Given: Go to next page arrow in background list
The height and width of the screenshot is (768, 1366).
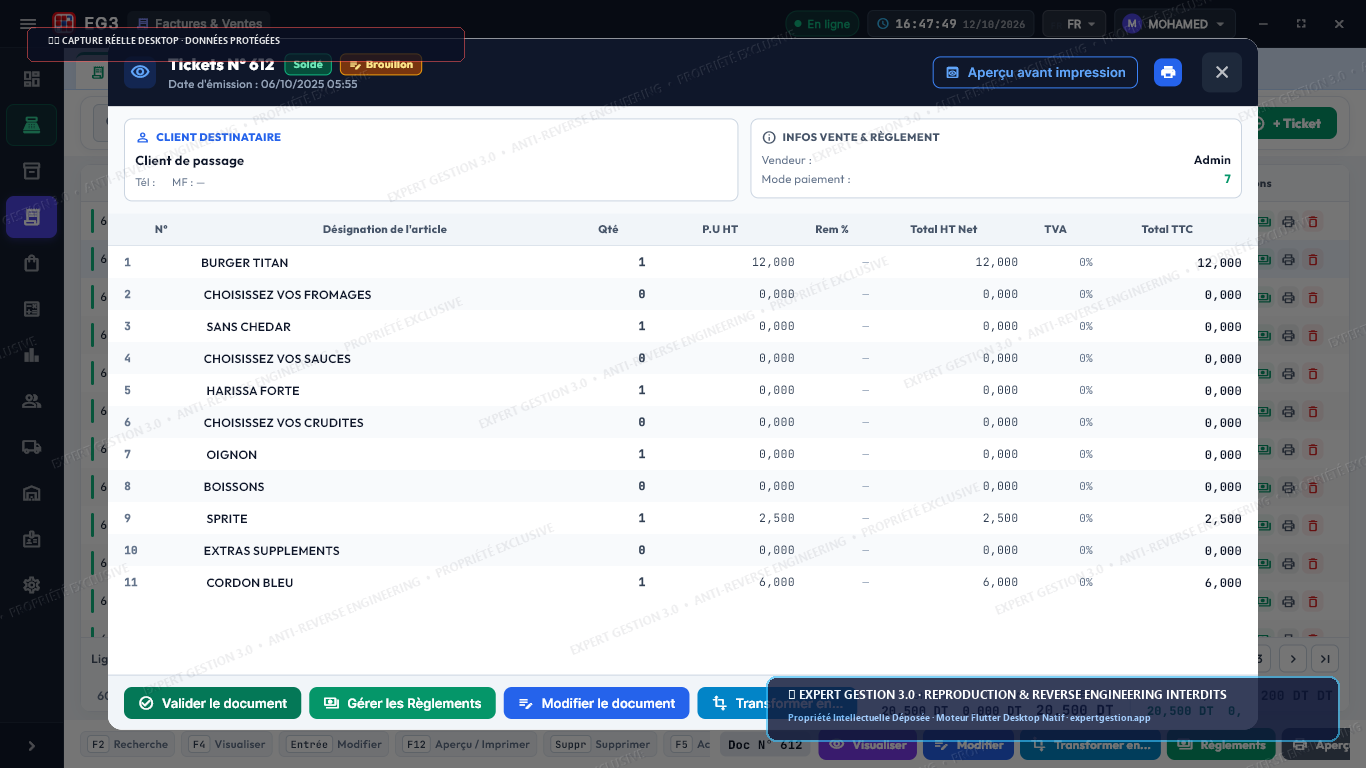Looking at the screenshot, I should (x=1294, y=659).
